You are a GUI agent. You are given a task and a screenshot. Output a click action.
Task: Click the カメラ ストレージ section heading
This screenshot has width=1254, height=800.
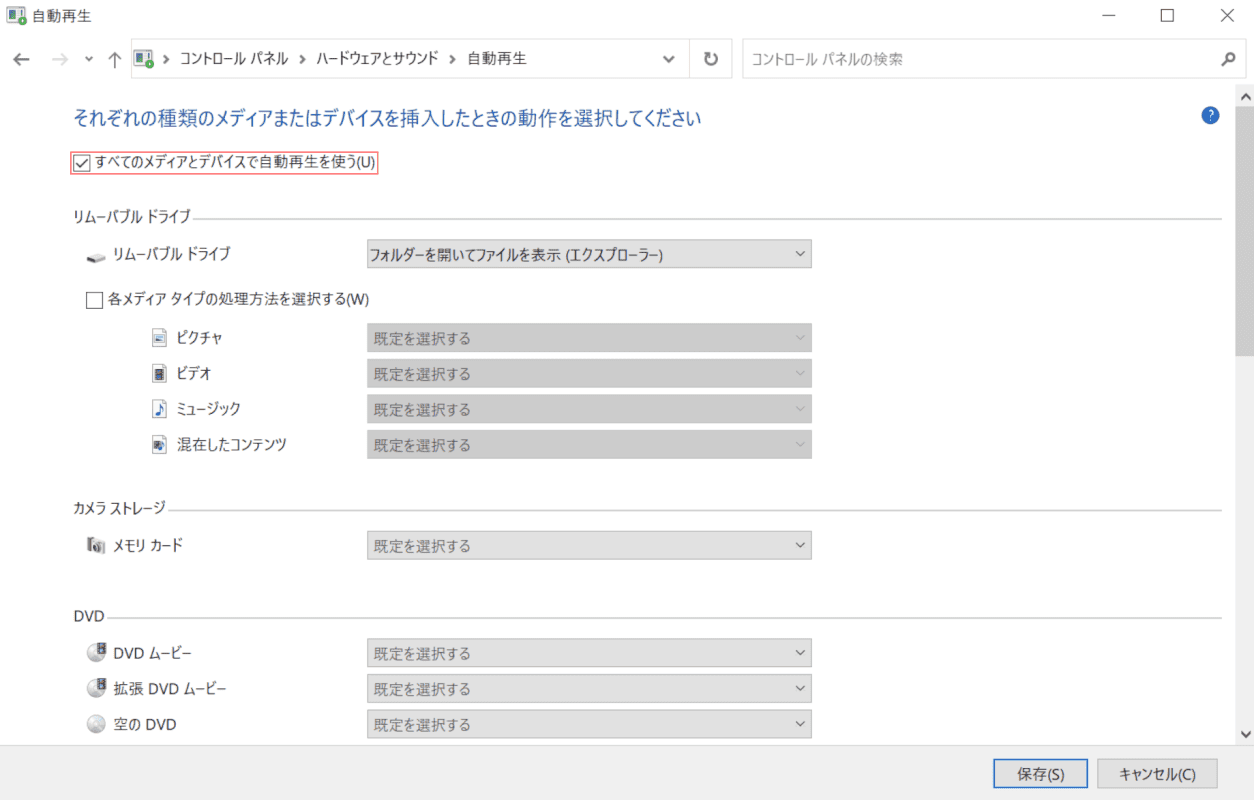point(119,508)
